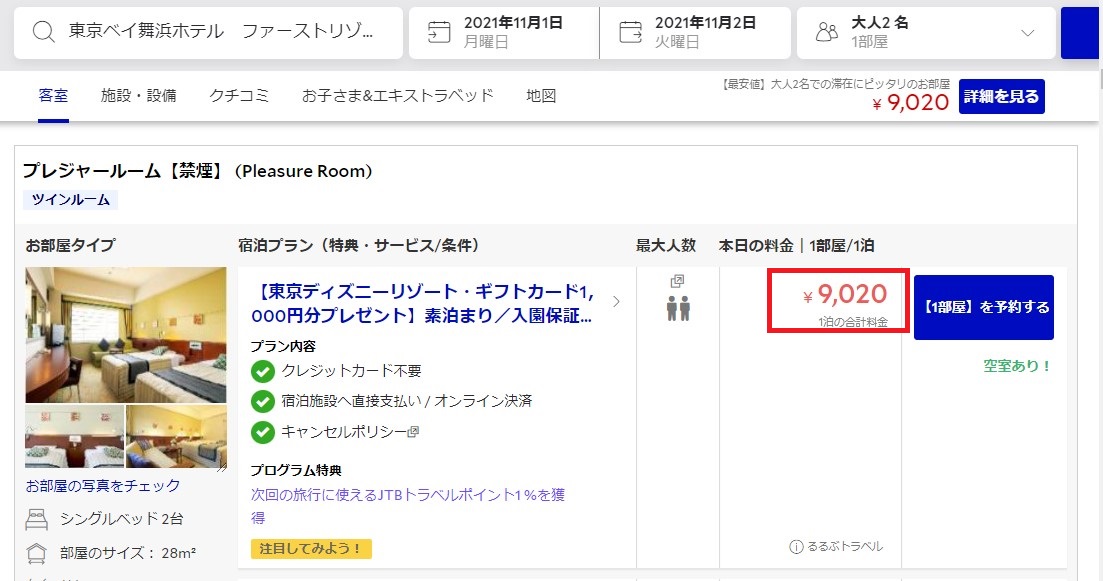Click the 【1部屋】を予約する button
This screenshot has height=581, width=1103.
(983, 307)
